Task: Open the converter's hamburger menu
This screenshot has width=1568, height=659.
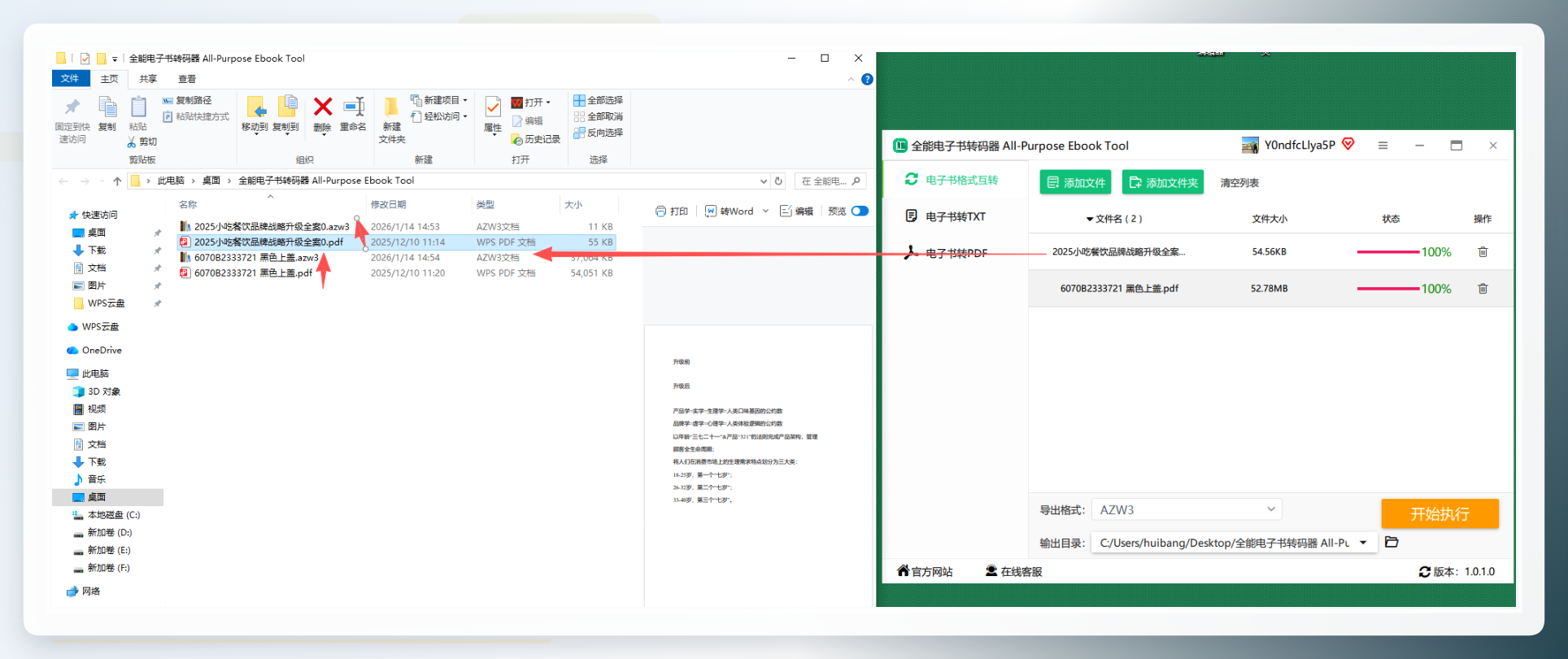Action: (1383, 146)
